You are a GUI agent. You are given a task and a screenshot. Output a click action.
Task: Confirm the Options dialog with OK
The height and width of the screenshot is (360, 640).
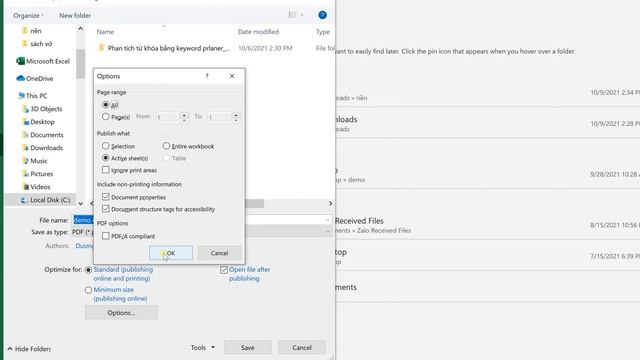click(171, 253)
